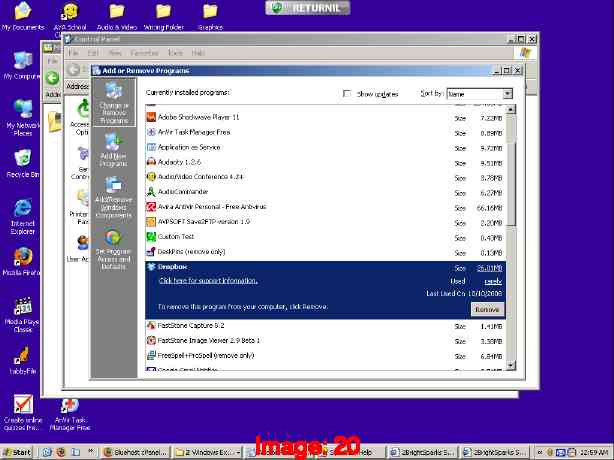
Task: Select Adobe Shockwave Player 11 row
Action: (325, 117)
